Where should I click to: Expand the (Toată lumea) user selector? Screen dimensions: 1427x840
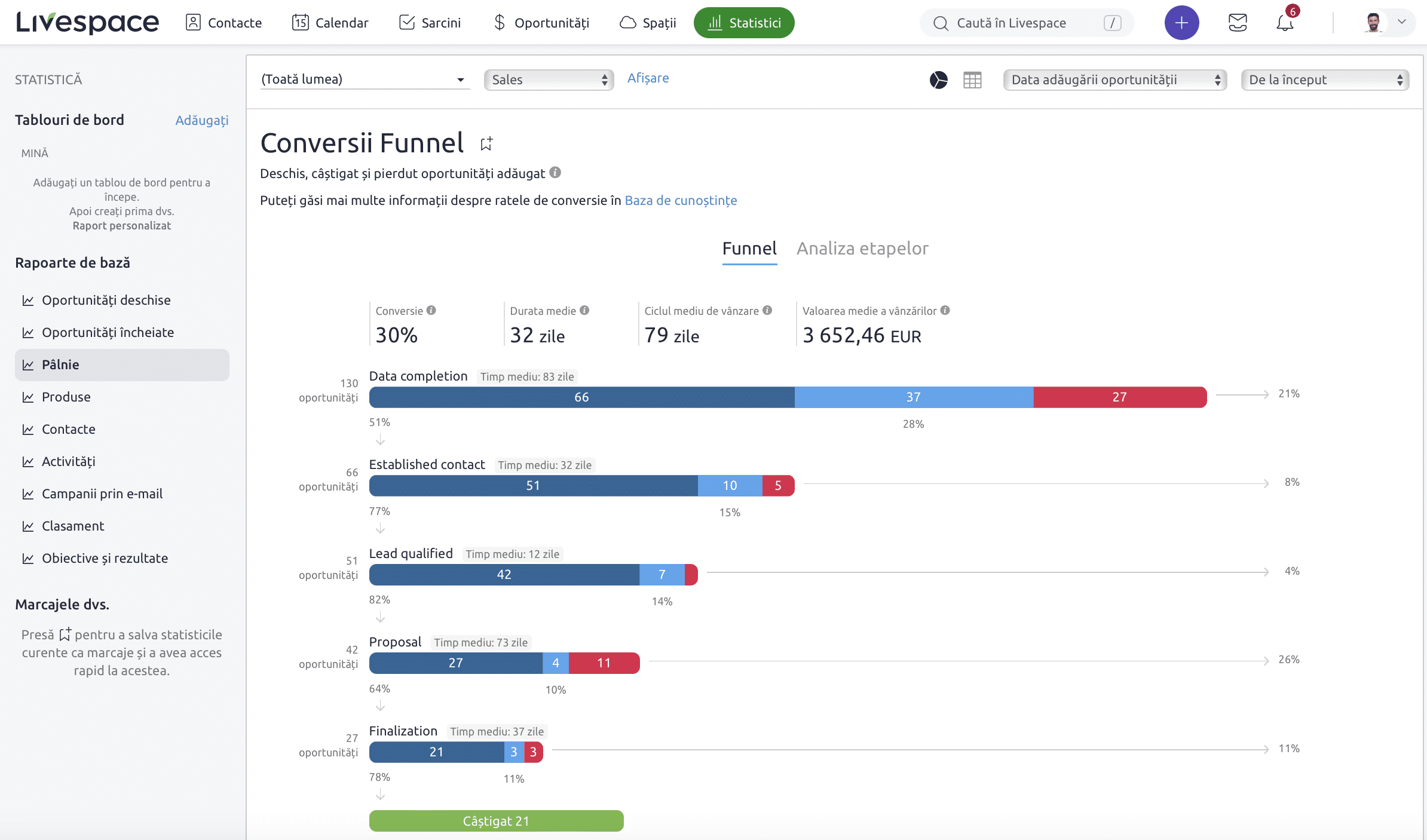coord(365,79)
